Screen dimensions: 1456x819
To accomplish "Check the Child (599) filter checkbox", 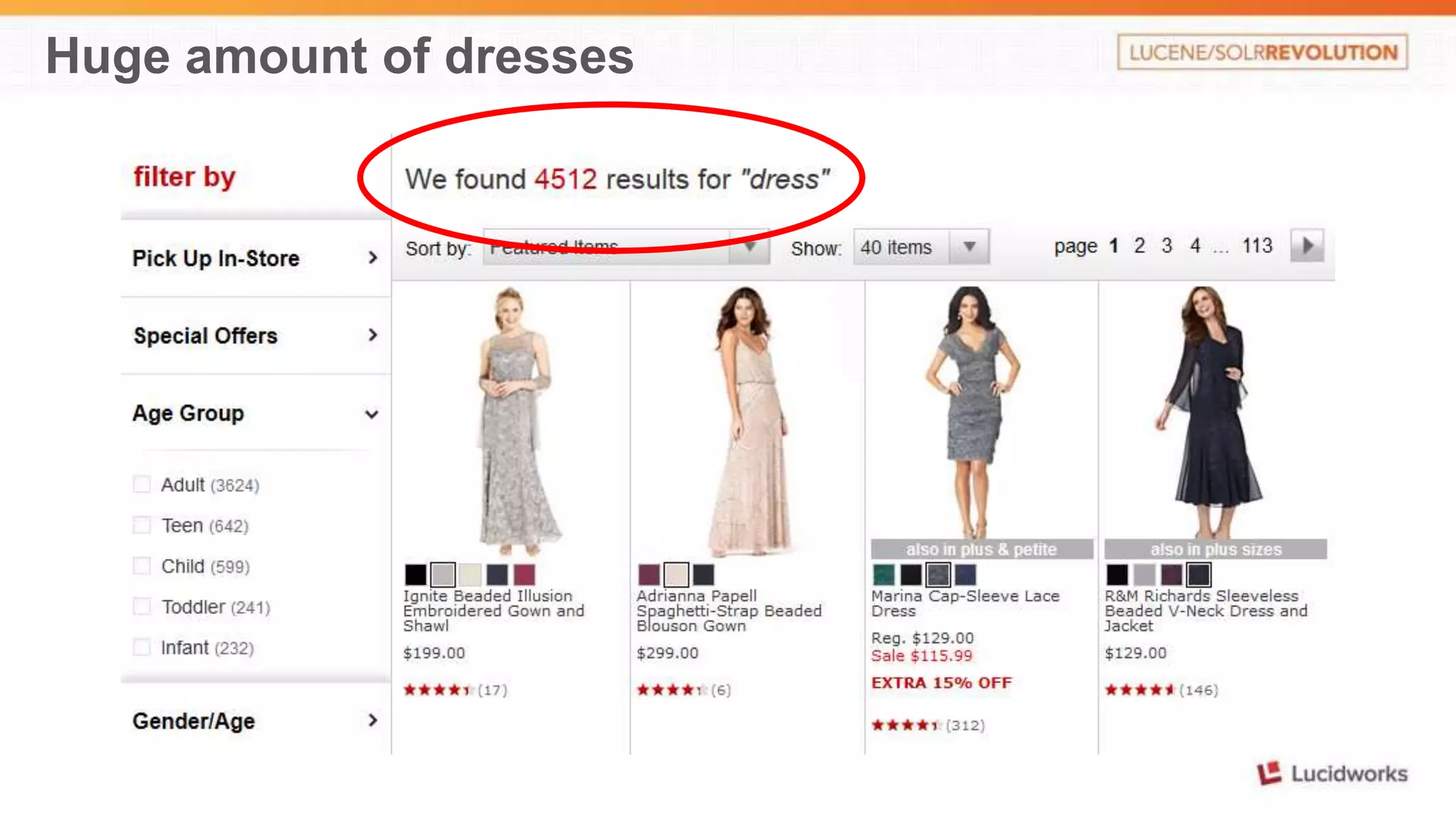I will [142, 566].
